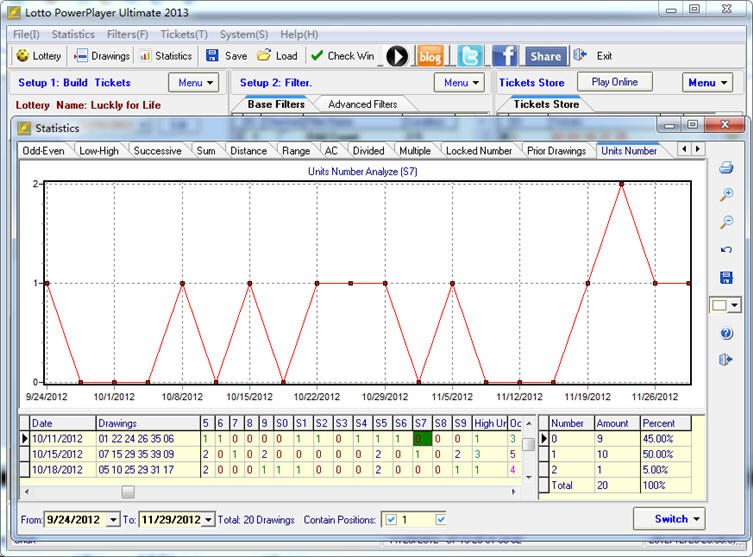This screenshot has height=557, width=753.
Task: Open the Help menu
Action: (x=299, y=35)
